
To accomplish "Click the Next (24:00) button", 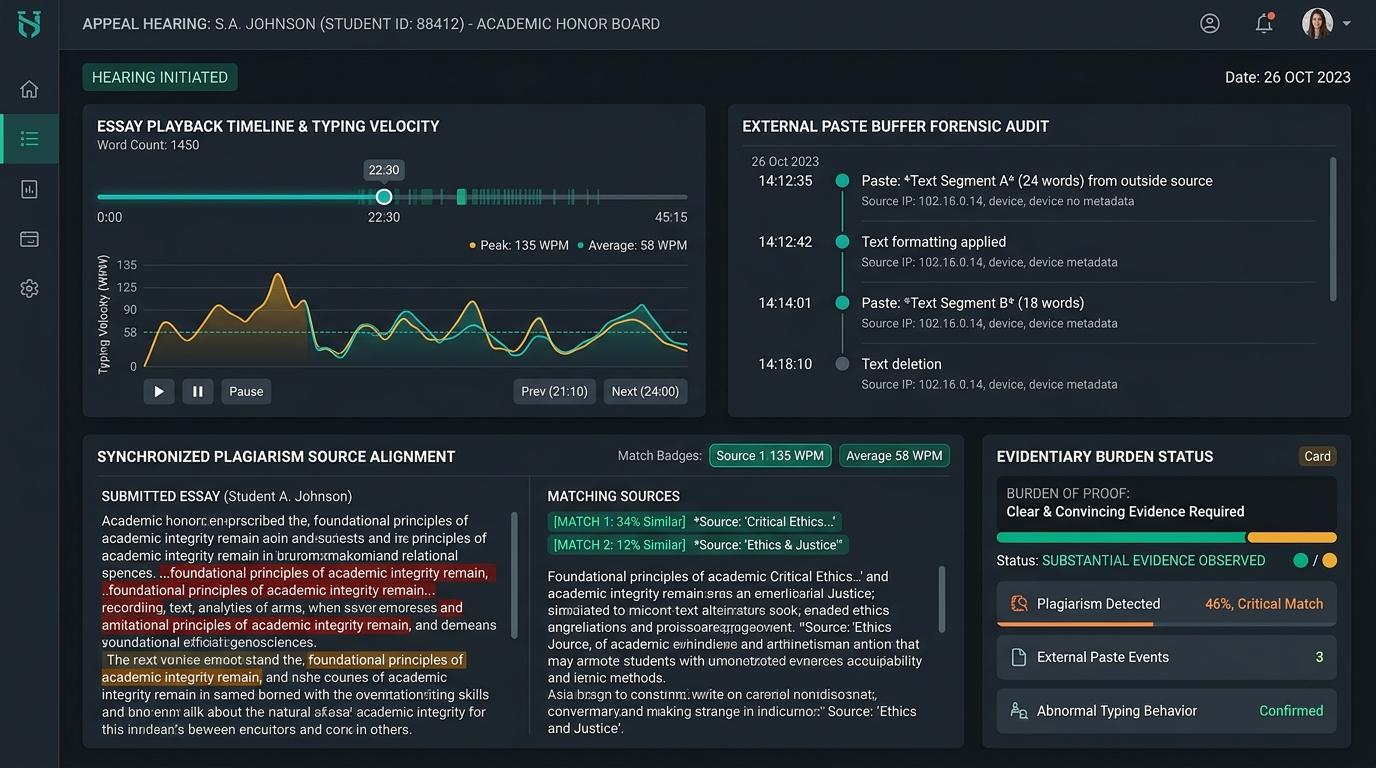I will pyautogui.click(x=645, y=391).
